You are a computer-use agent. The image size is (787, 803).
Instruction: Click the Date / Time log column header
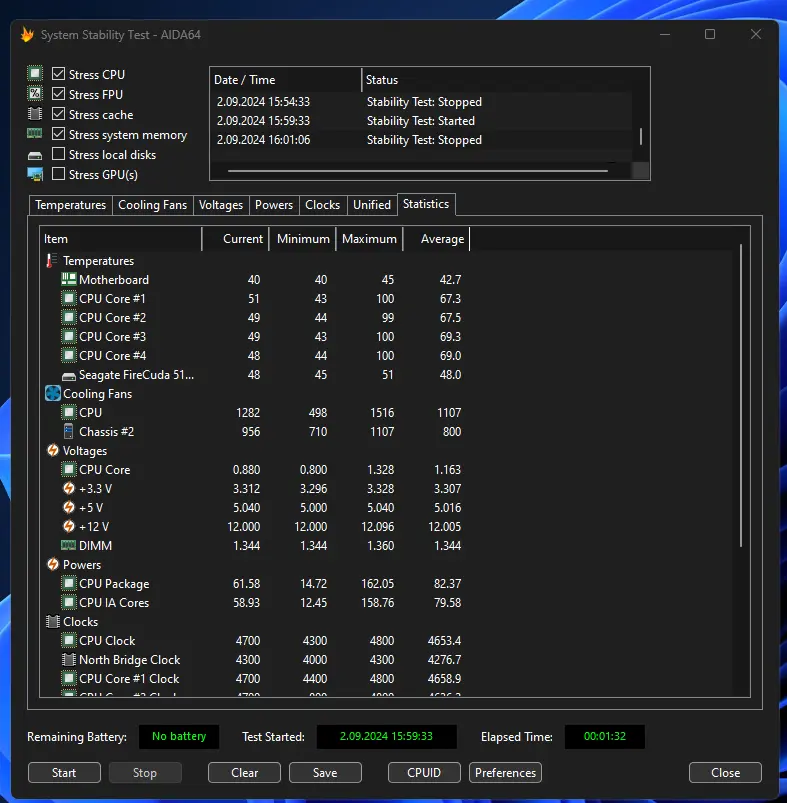(286, 80)
